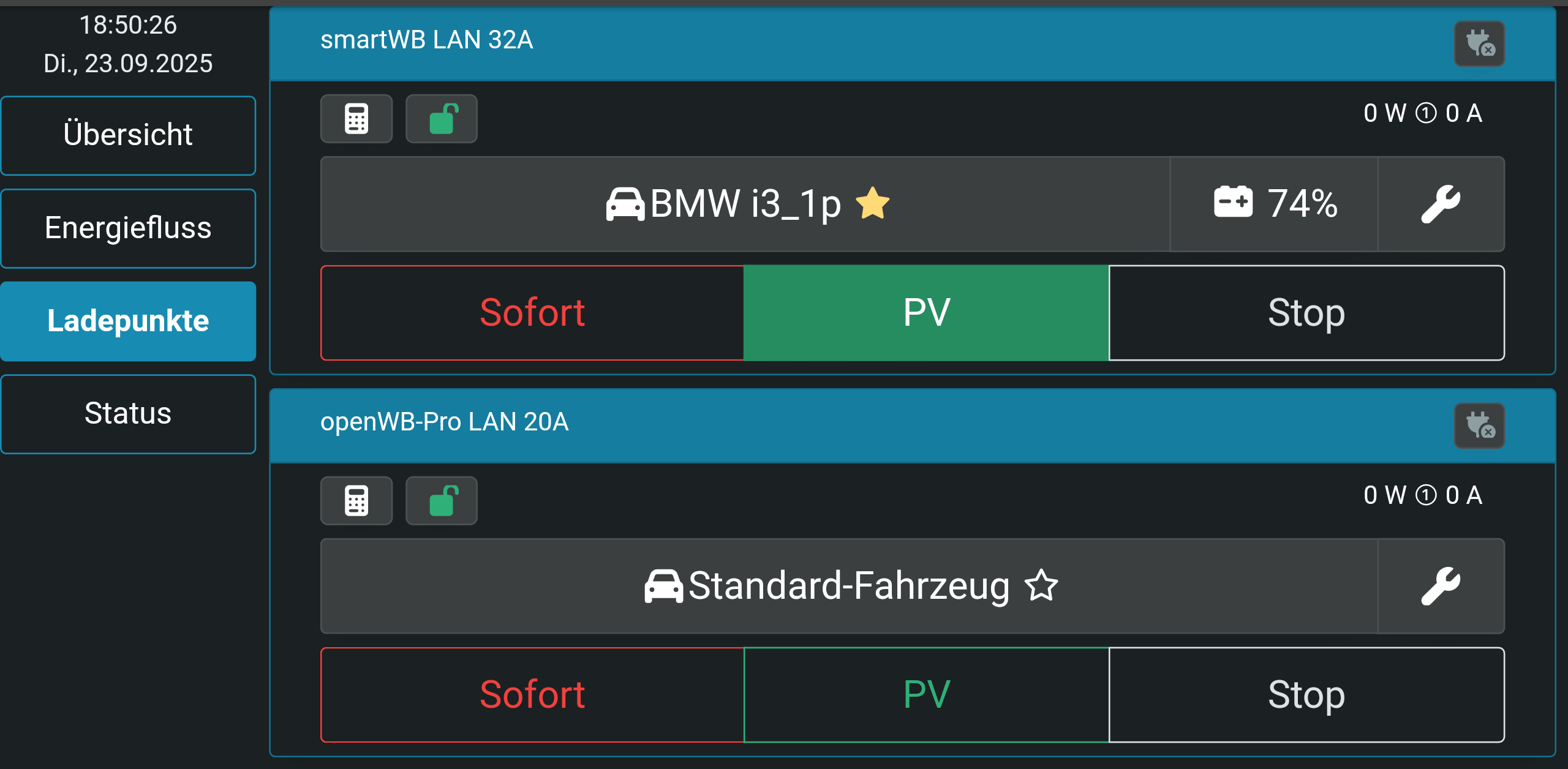Select PV mode for openWB-Pro LAN 20A

tap(926, 695)
